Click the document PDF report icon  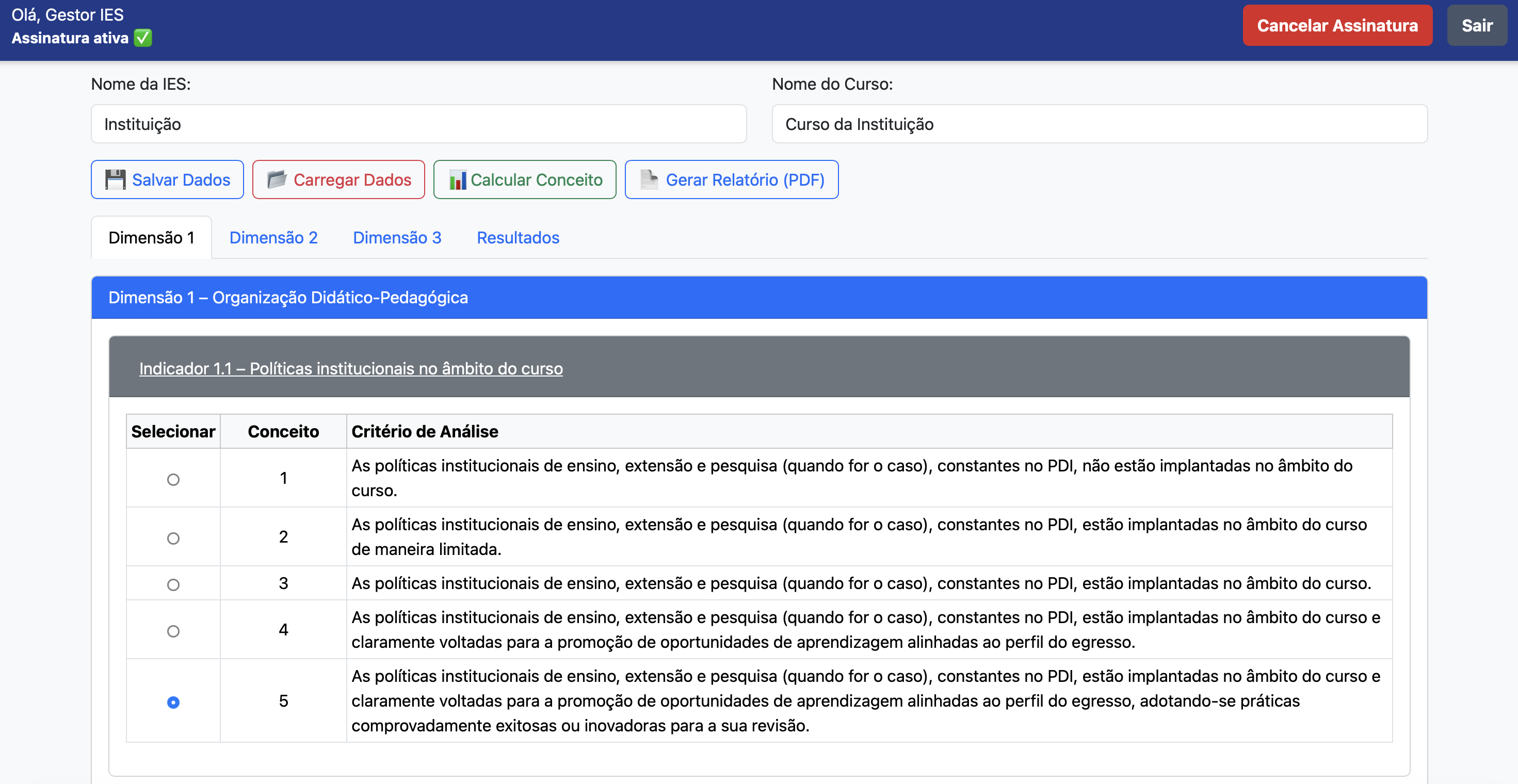point(649,179)
